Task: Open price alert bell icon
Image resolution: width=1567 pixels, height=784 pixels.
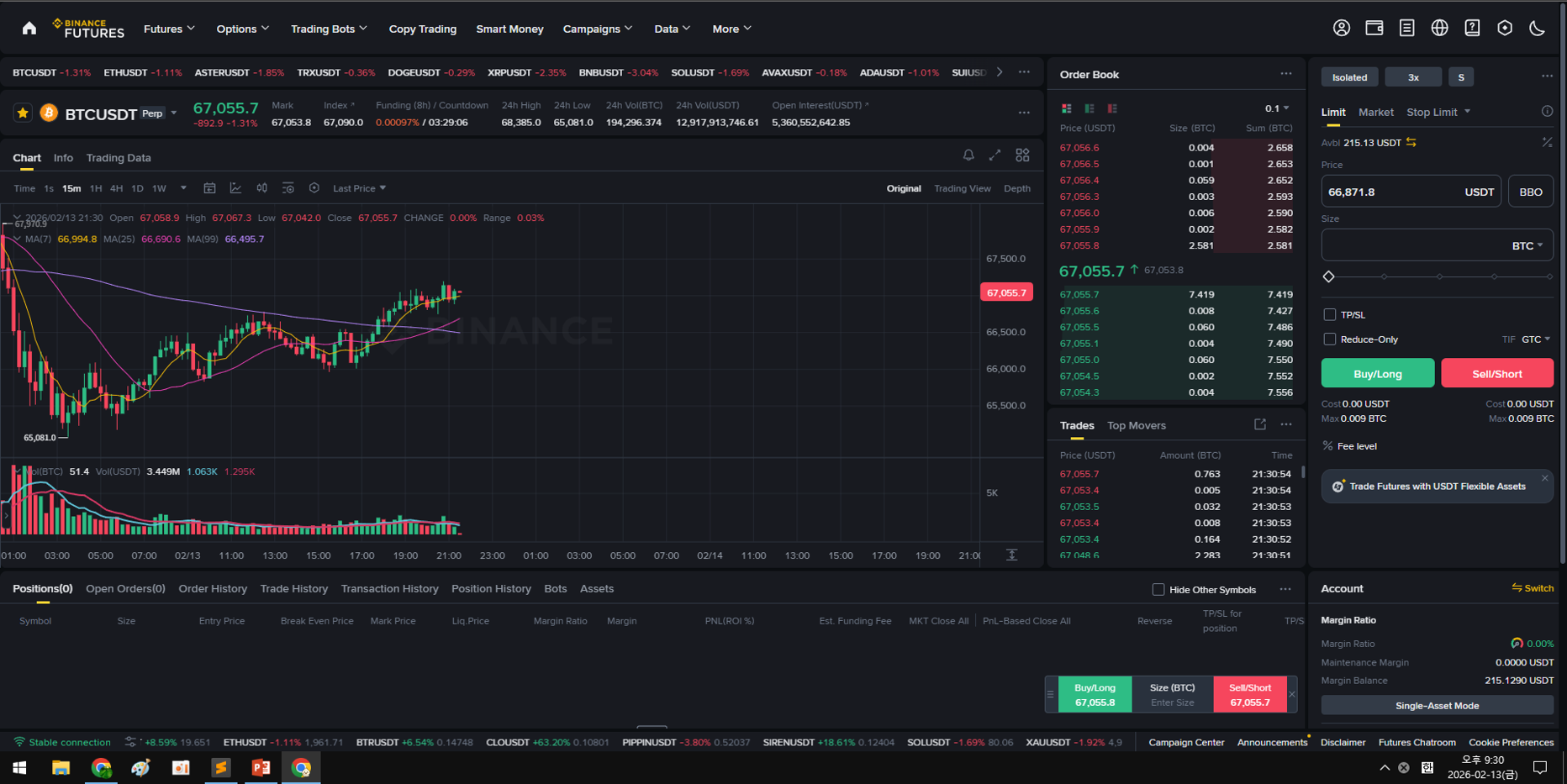Action: (x=968, y=155)
